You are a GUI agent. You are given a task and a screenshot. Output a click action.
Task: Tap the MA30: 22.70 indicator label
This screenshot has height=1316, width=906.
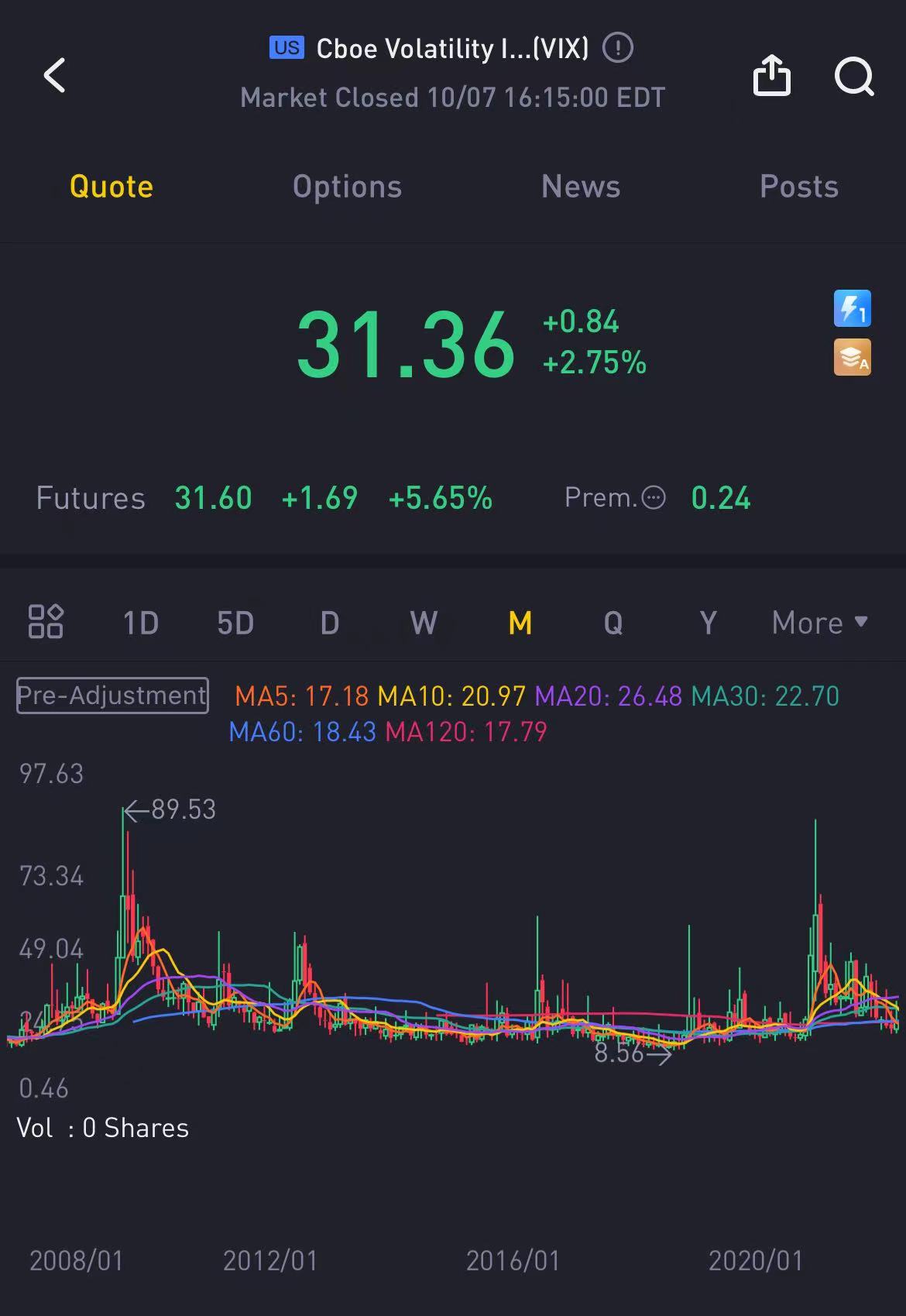765,696
